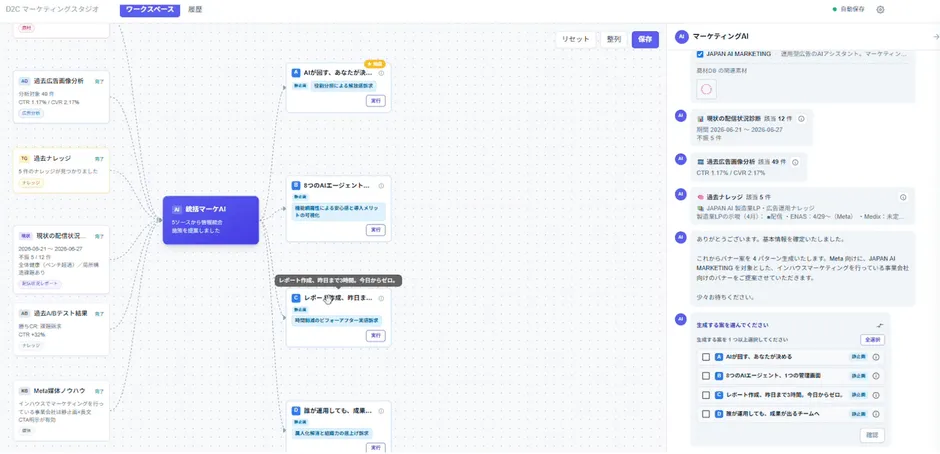Click the リセット button

click(x=576, y=40)
